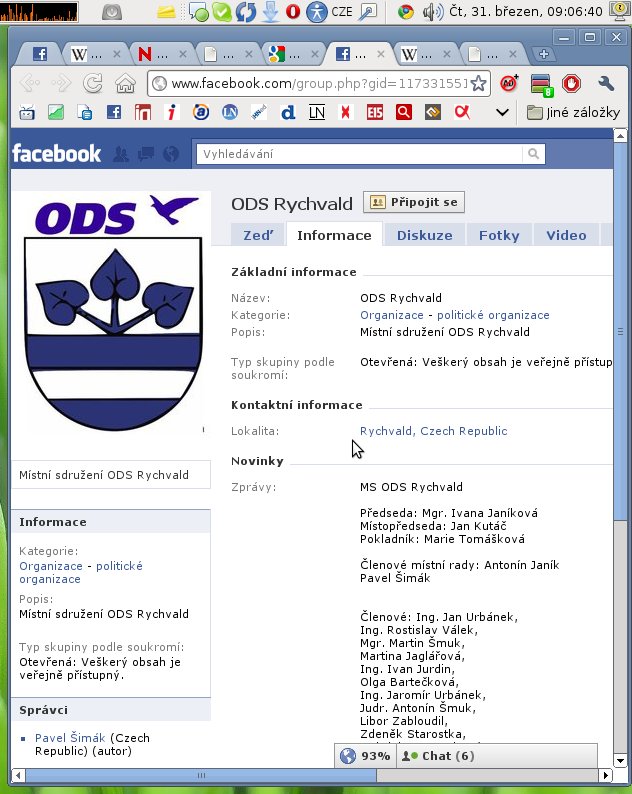Bookmark this page with the star icon
632x794 pixels.
(478, 84)
